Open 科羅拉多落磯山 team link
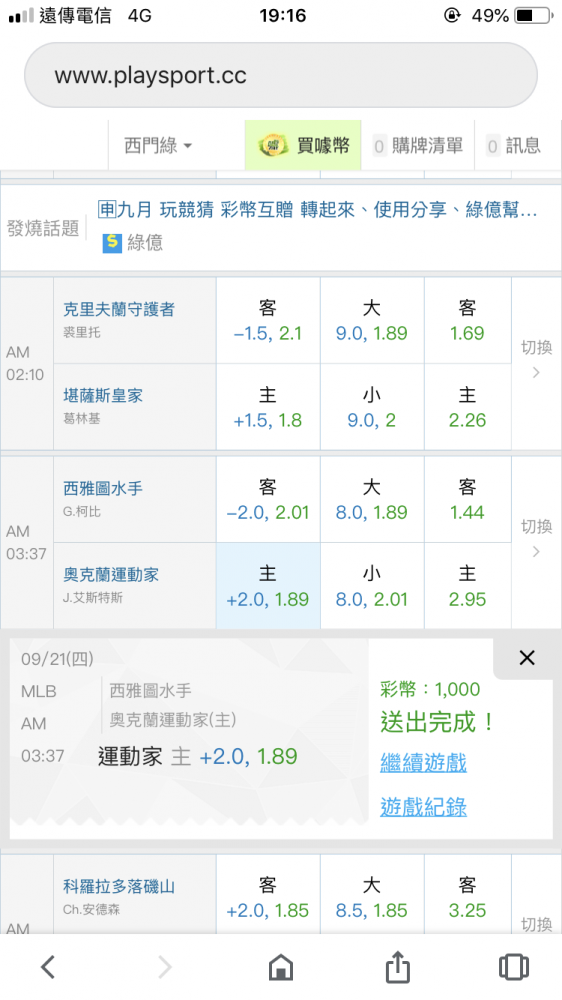 pos(119,886)
